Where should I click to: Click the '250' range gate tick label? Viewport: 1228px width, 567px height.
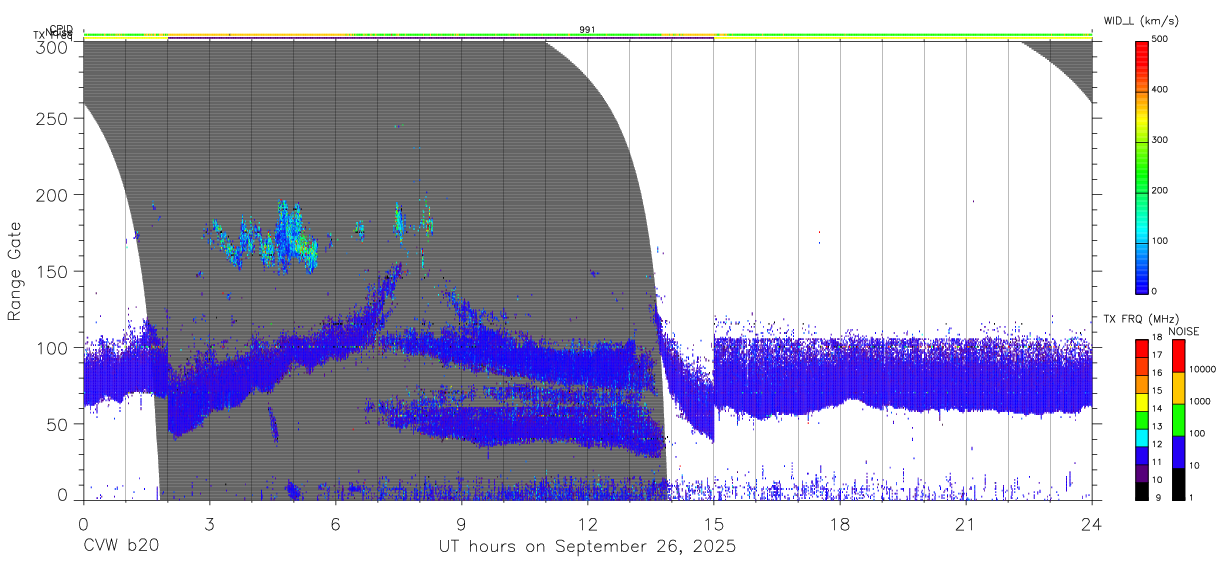tap(53, 118)
